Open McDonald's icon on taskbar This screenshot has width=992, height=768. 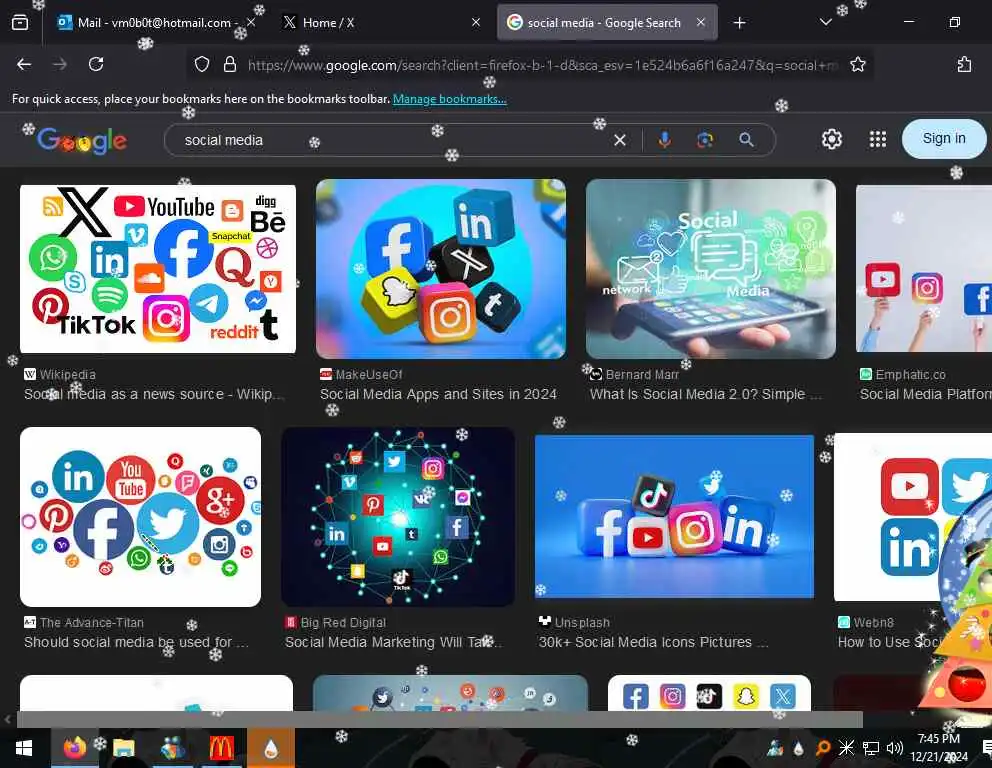221,749
